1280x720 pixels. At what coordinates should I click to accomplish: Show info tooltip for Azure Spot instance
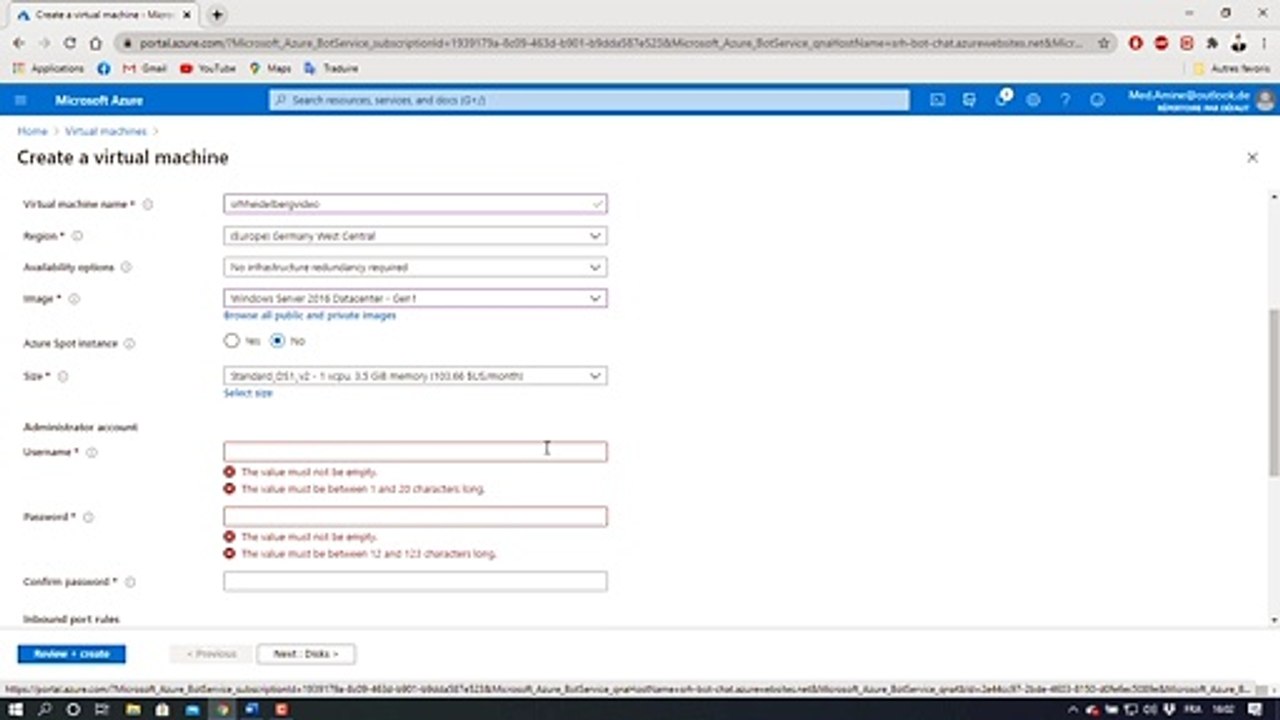(x=129, y=343)
